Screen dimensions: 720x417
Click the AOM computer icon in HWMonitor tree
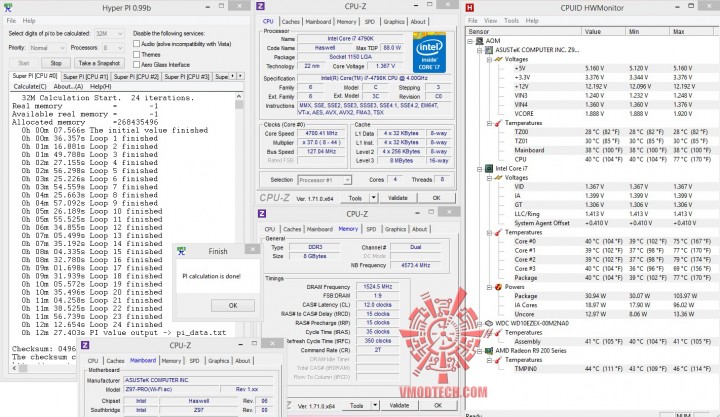click(x=479, y=41)
